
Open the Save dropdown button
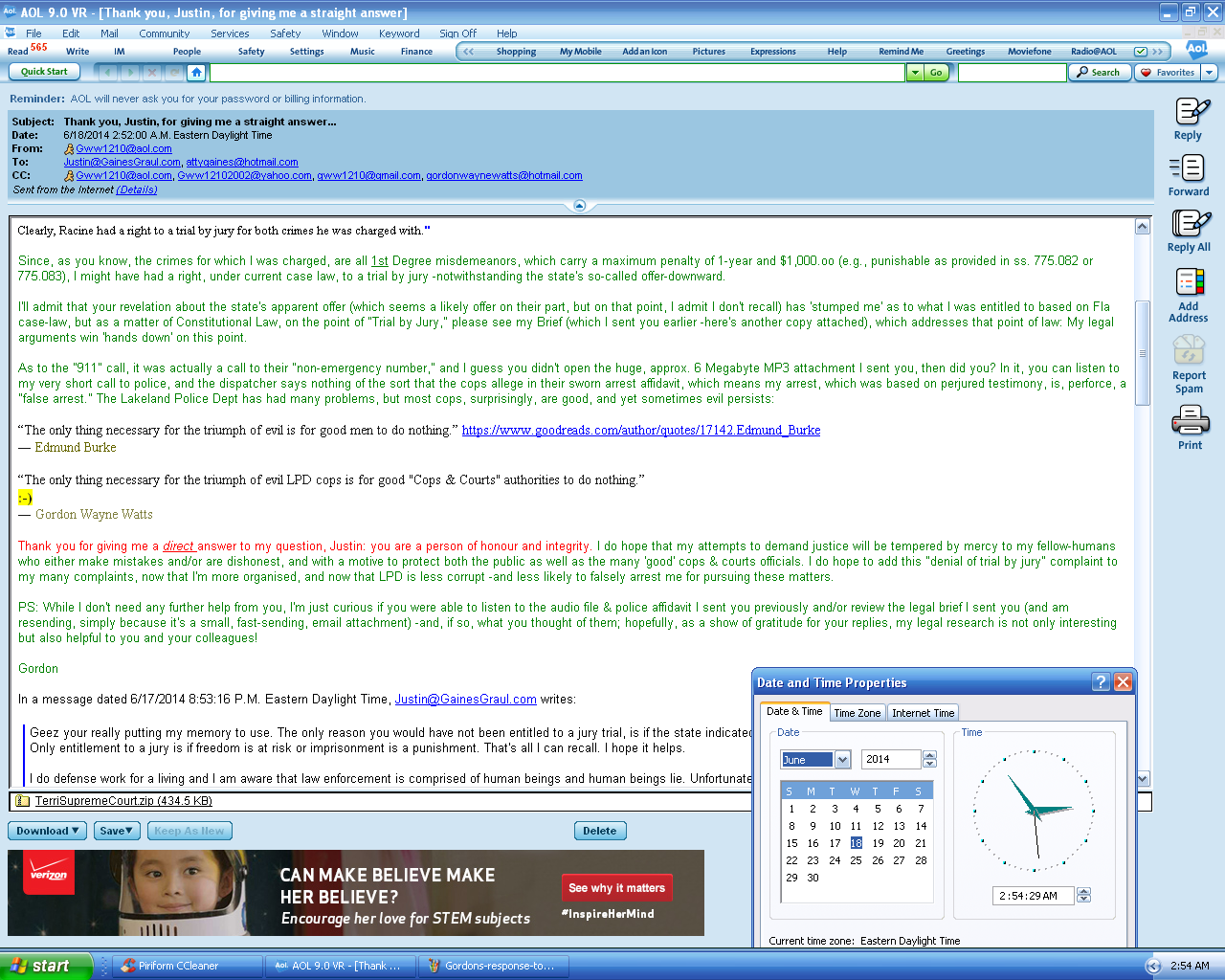[117, 831]
